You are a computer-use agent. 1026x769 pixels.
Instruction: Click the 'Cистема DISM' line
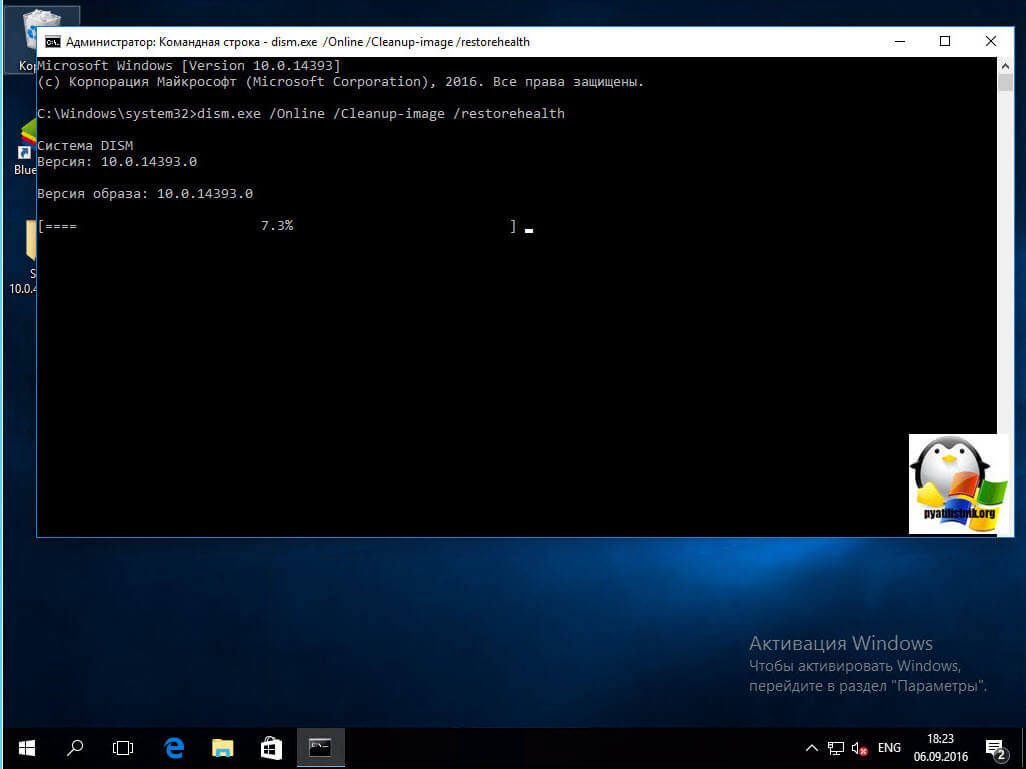point(85,145)
